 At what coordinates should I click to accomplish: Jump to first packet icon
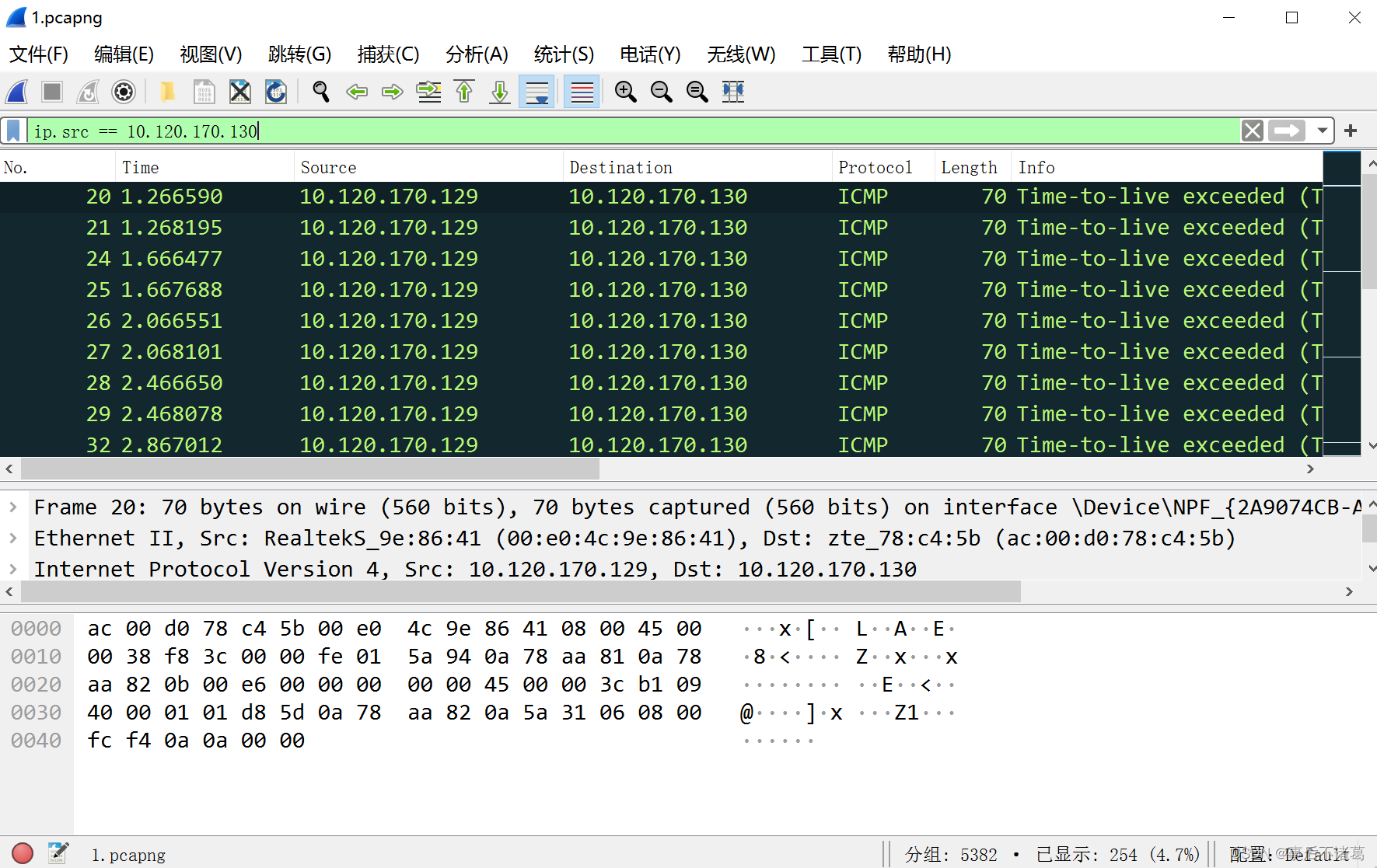pos(464,92)
